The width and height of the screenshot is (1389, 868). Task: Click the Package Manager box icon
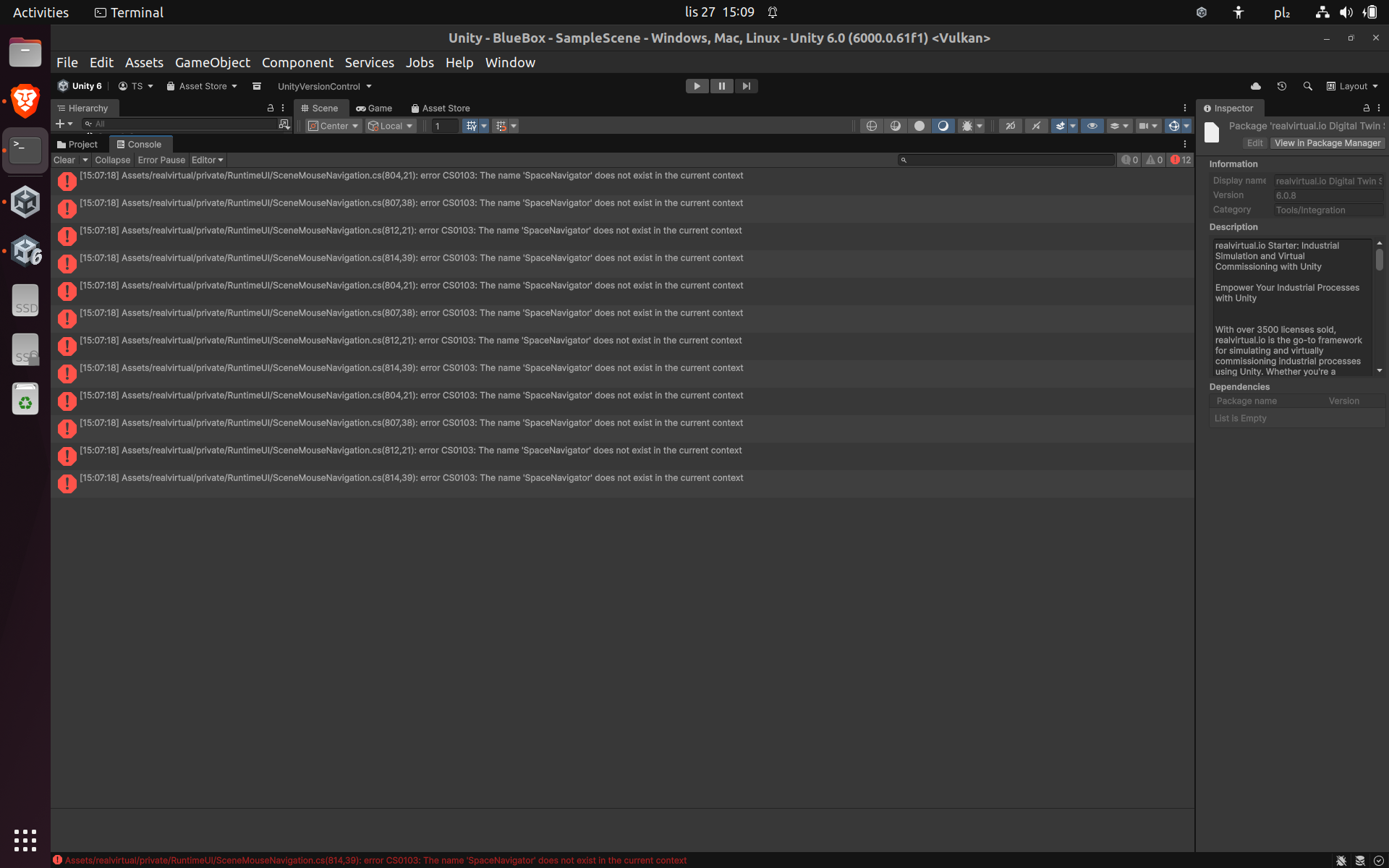256,86
